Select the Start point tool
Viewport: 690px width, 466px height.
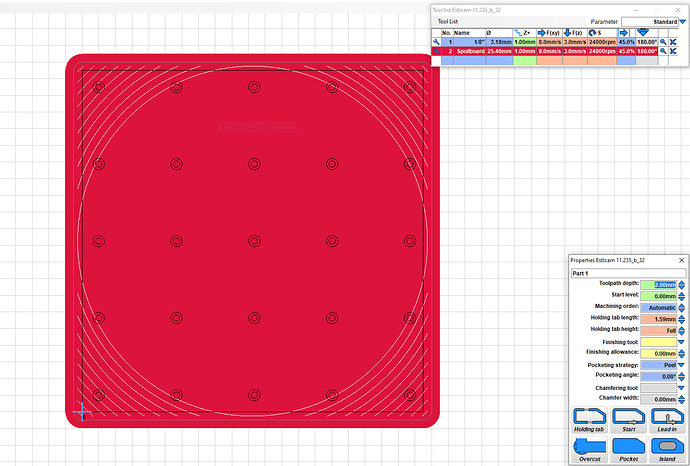point(628,420)
